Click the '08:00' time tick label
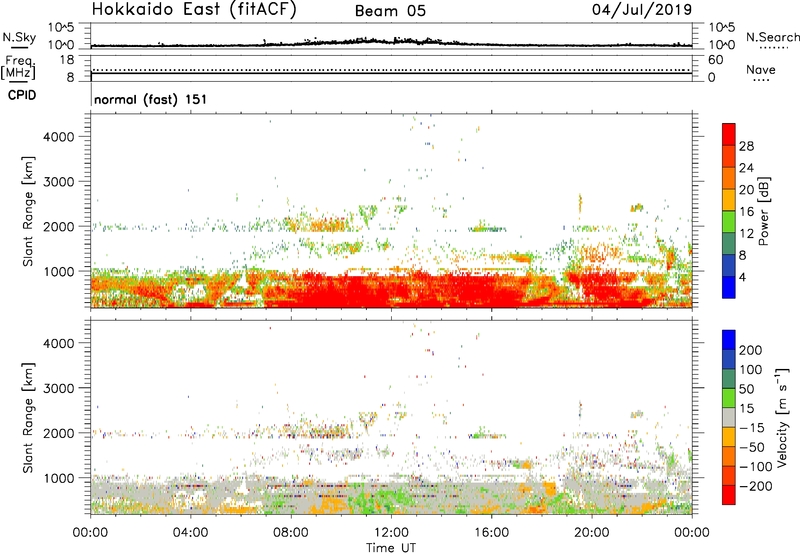The height and width of the screenshot is (554, 800). click(x=291, y=533)
